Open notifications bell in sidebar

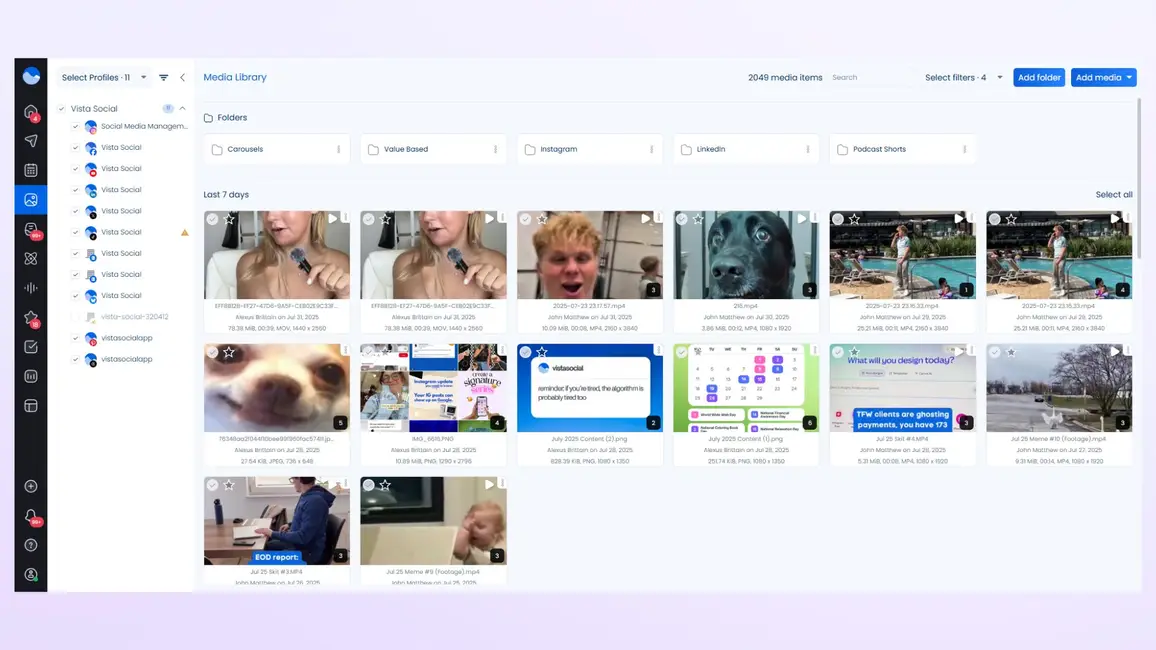(31, 516)
